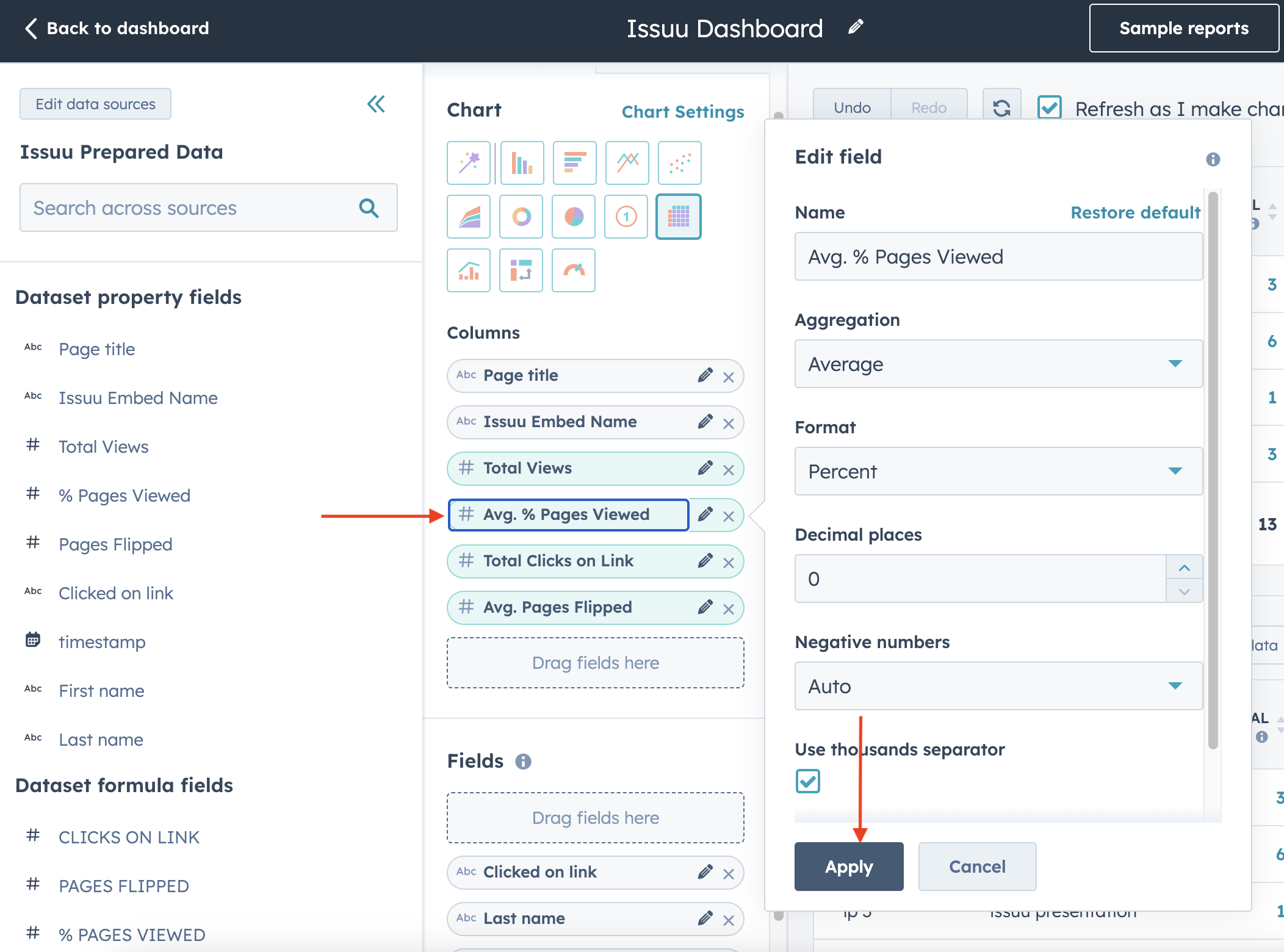Remove the Last name field

[x=729, y=920]
